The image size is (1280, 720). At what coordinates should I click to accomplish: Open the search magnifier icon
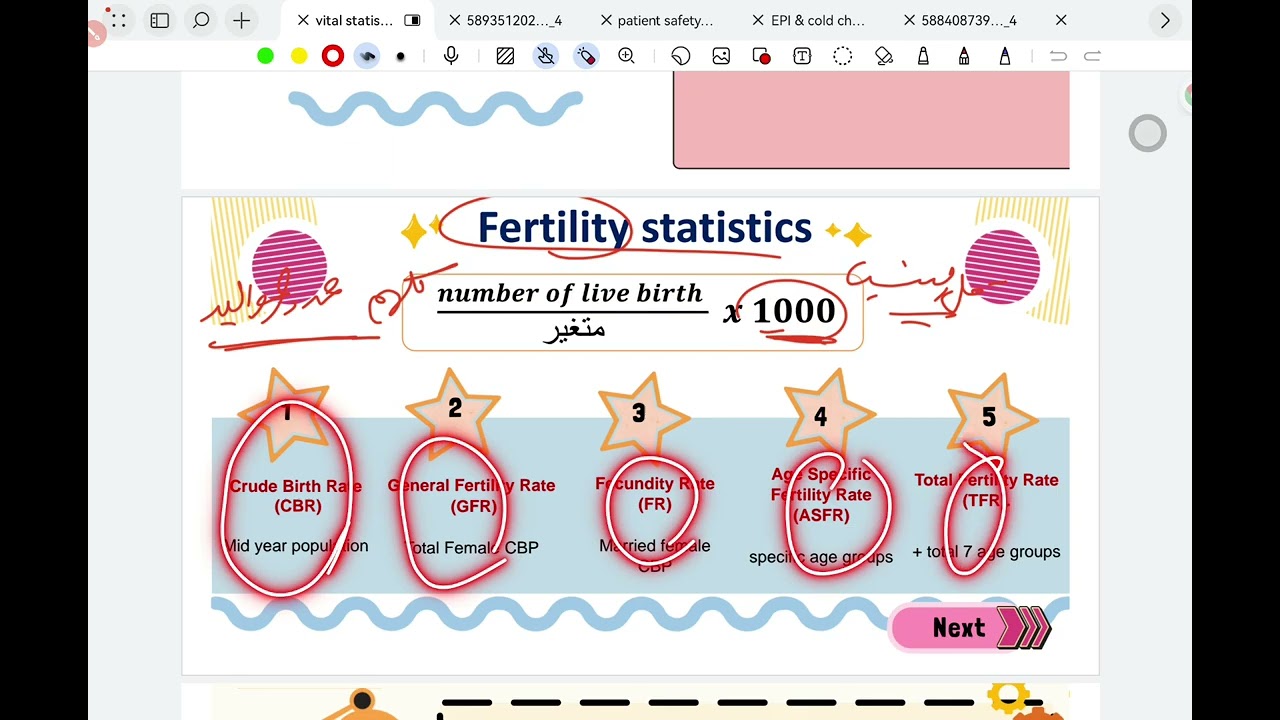pos(201,20)
